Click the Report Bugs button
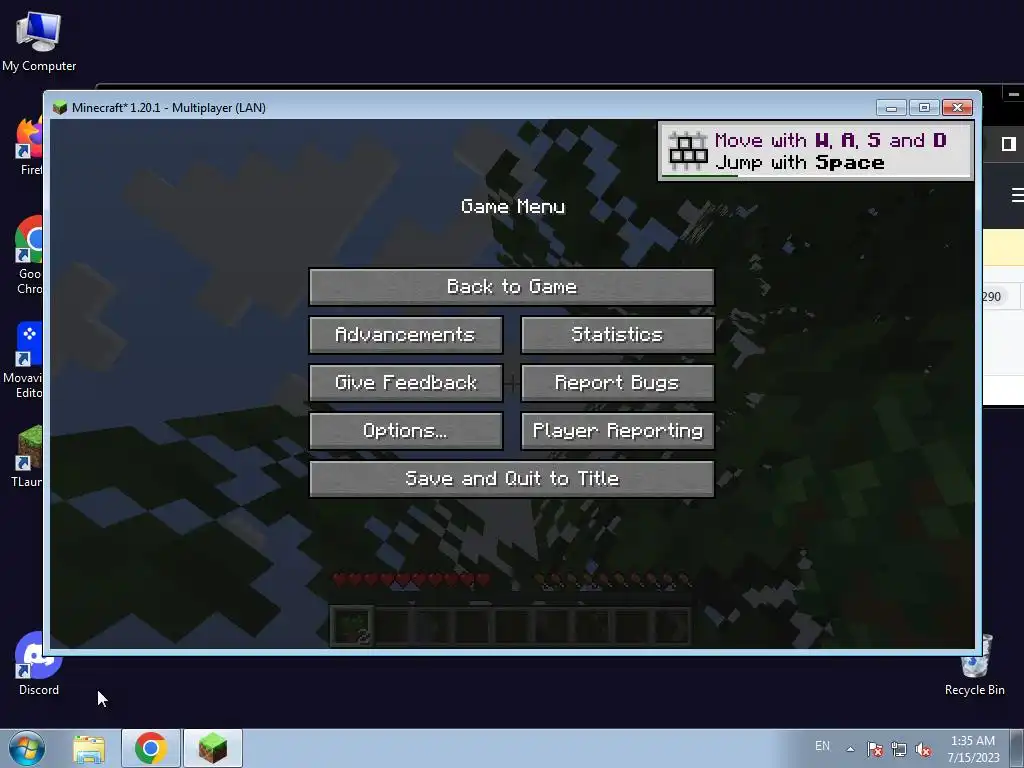The image size is (1024, 768). click(617, 383)
